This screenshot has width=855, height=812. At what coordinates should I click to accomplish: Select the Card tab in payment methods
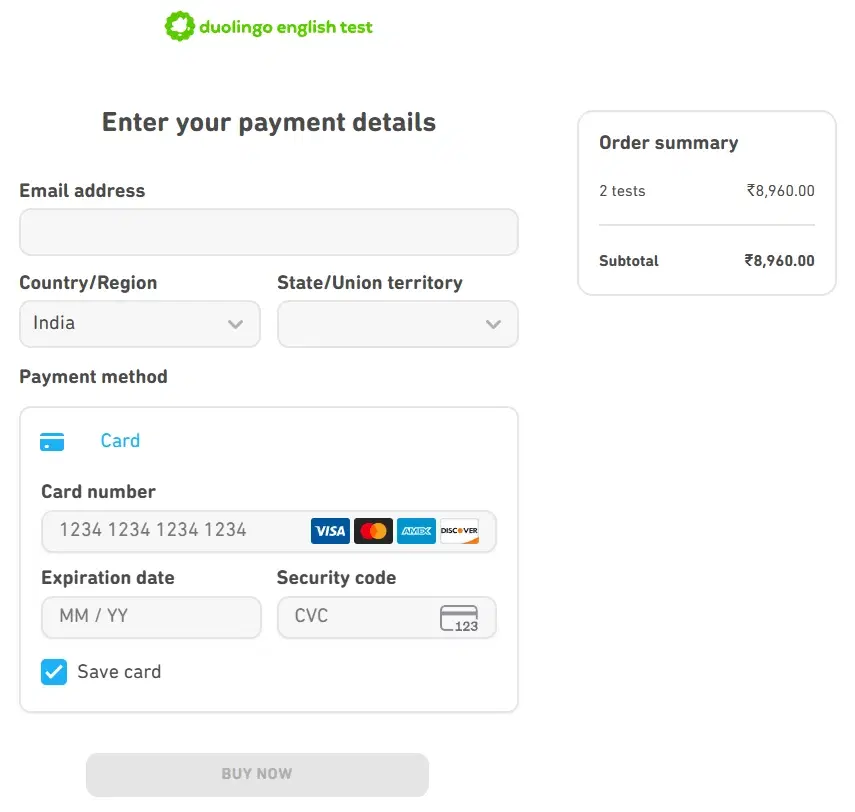click(120, 440)
